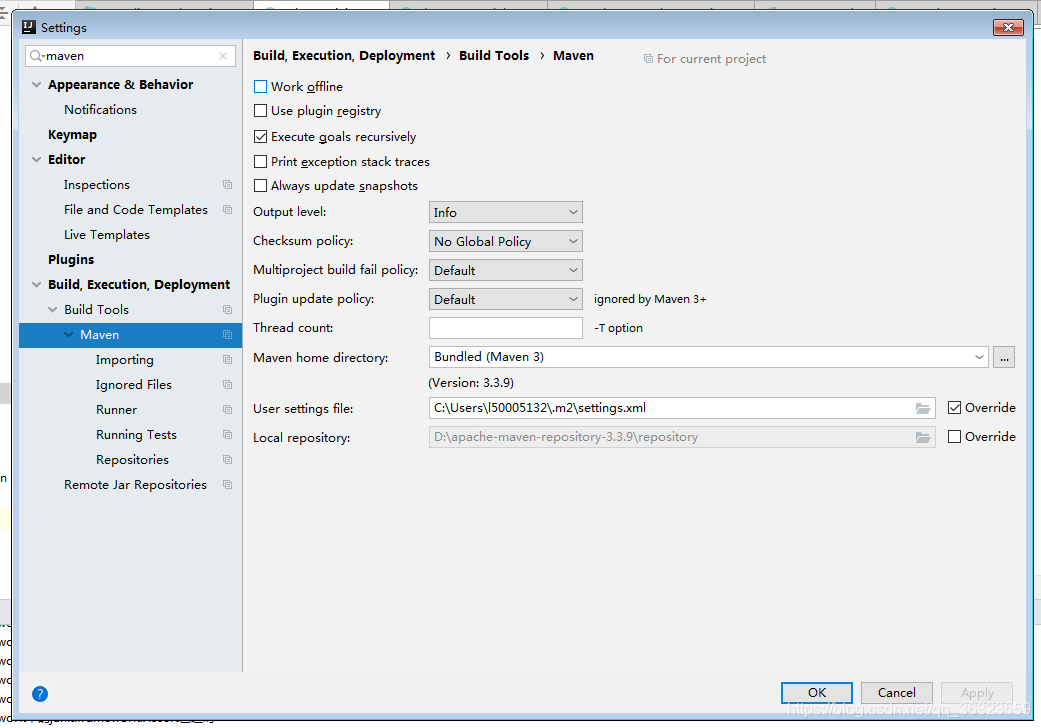Disable Execute goals recursively checkbox

(261, 137)
